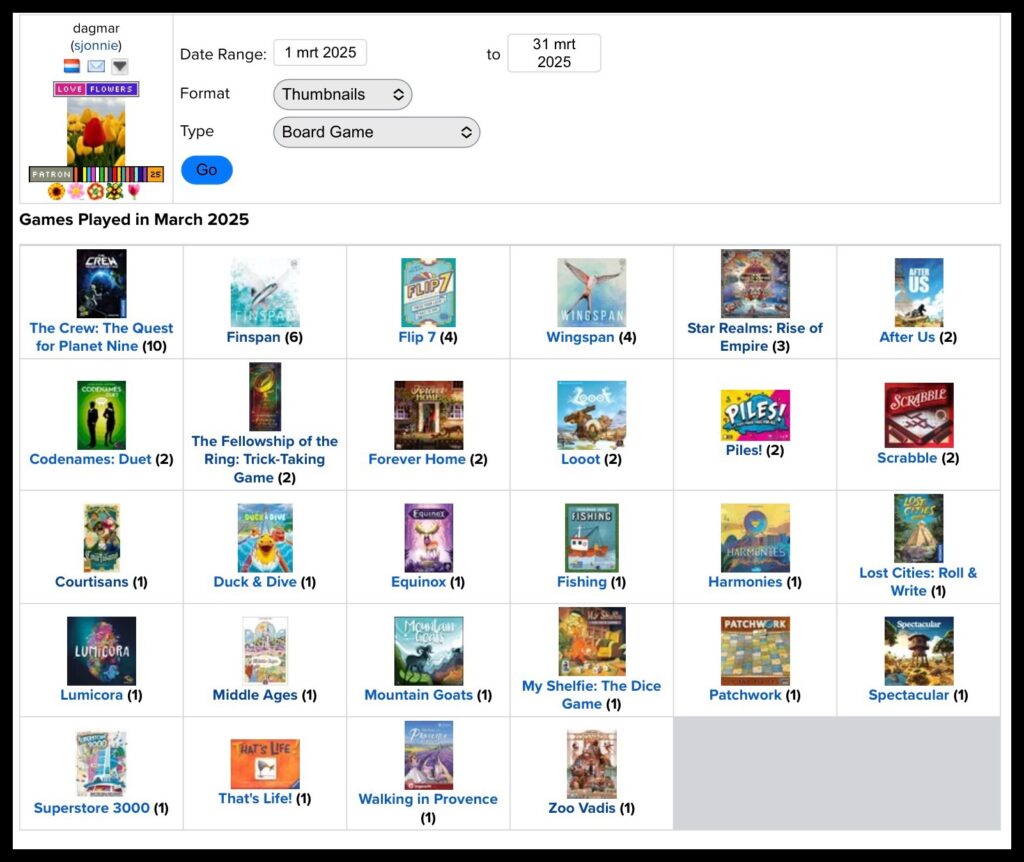
Task: Click the Forever Home cover thumbnail
Action: [x=428, y=415]
